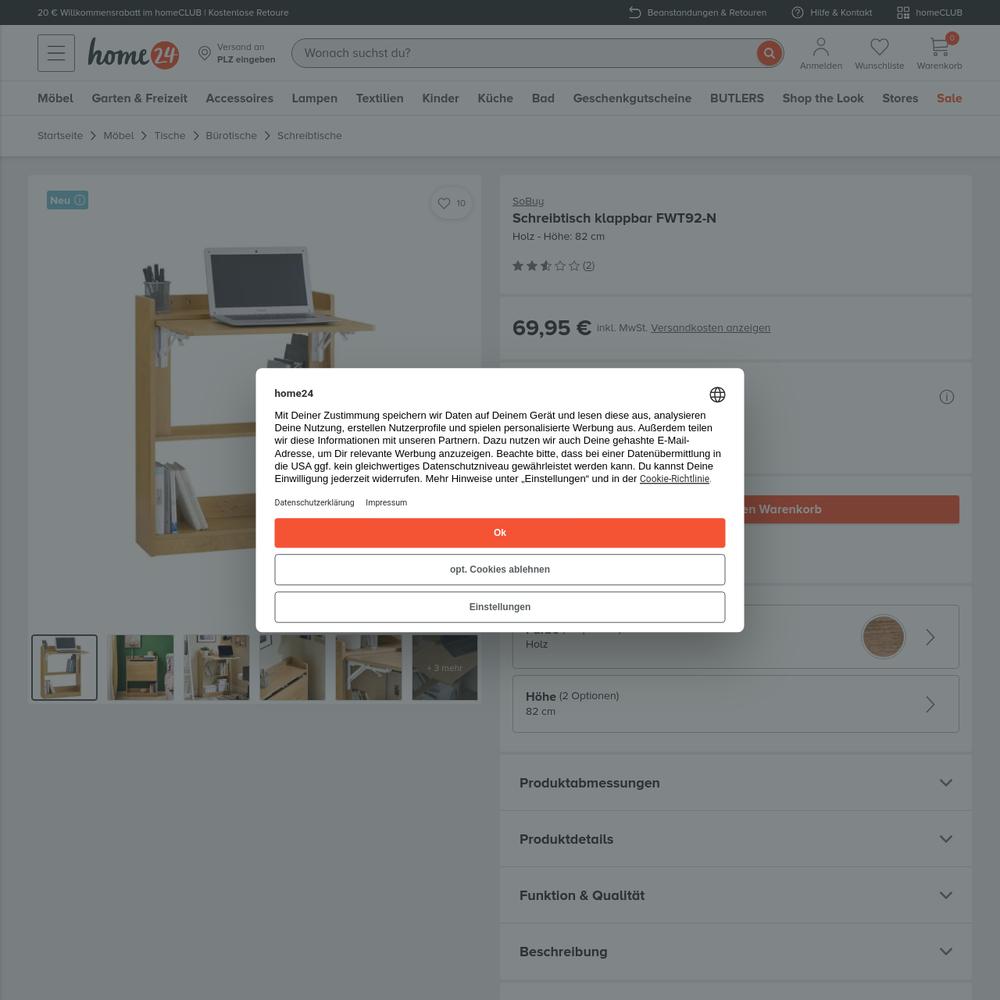Open cookie Einstellungen
Image resolution: width=1000 pixels, height=1000 pixels.
pyautogui.click(x=500, y=607)
